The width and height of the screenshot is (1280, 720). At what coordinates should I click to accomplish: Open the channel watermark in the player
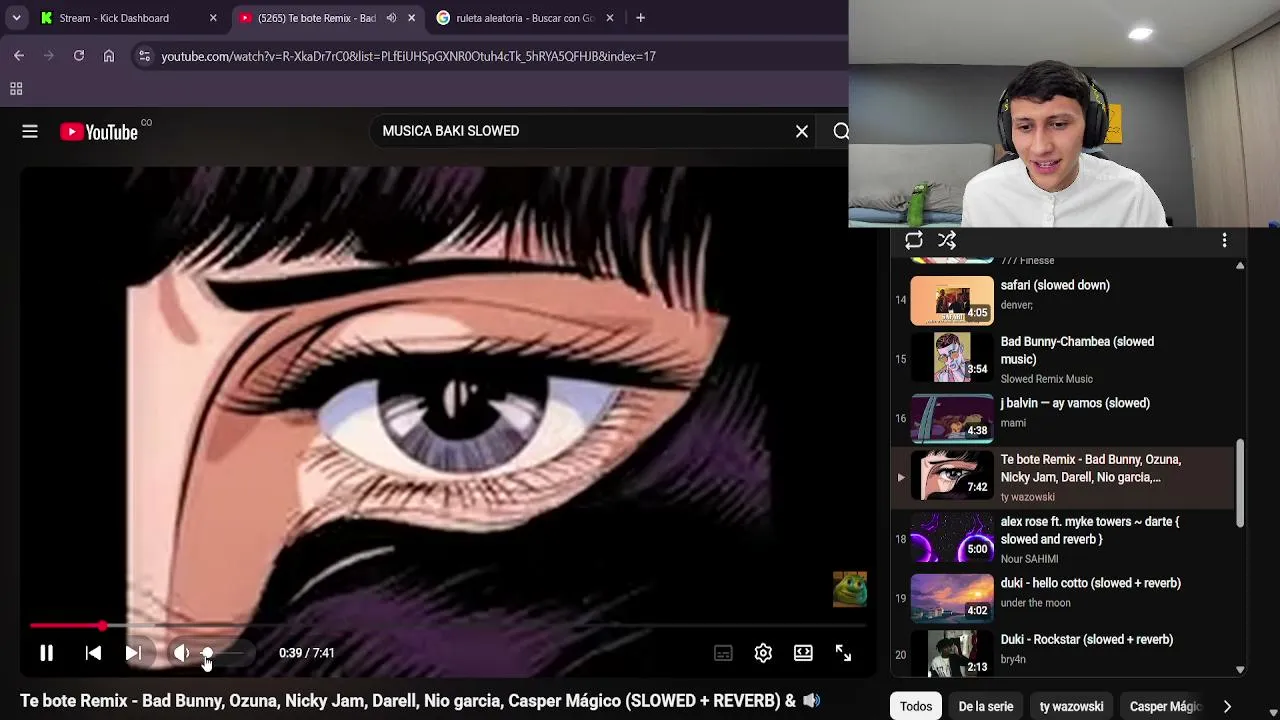click(850, 590)
